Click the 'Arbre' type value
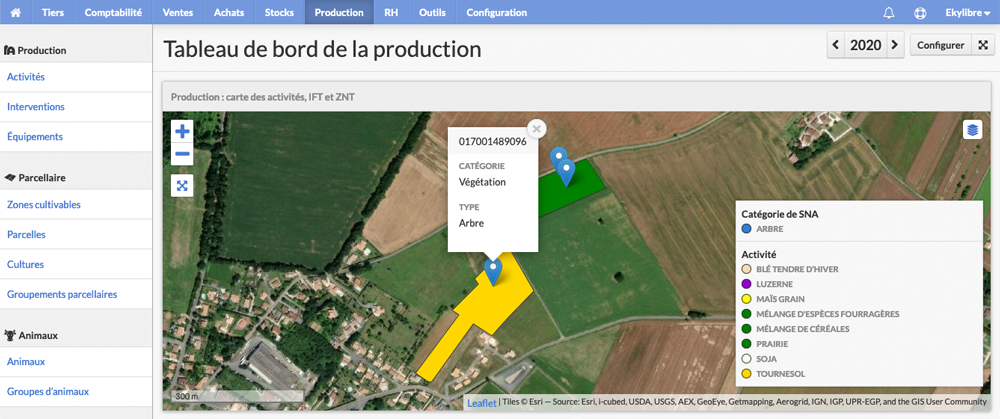 [x=471, y=223]
